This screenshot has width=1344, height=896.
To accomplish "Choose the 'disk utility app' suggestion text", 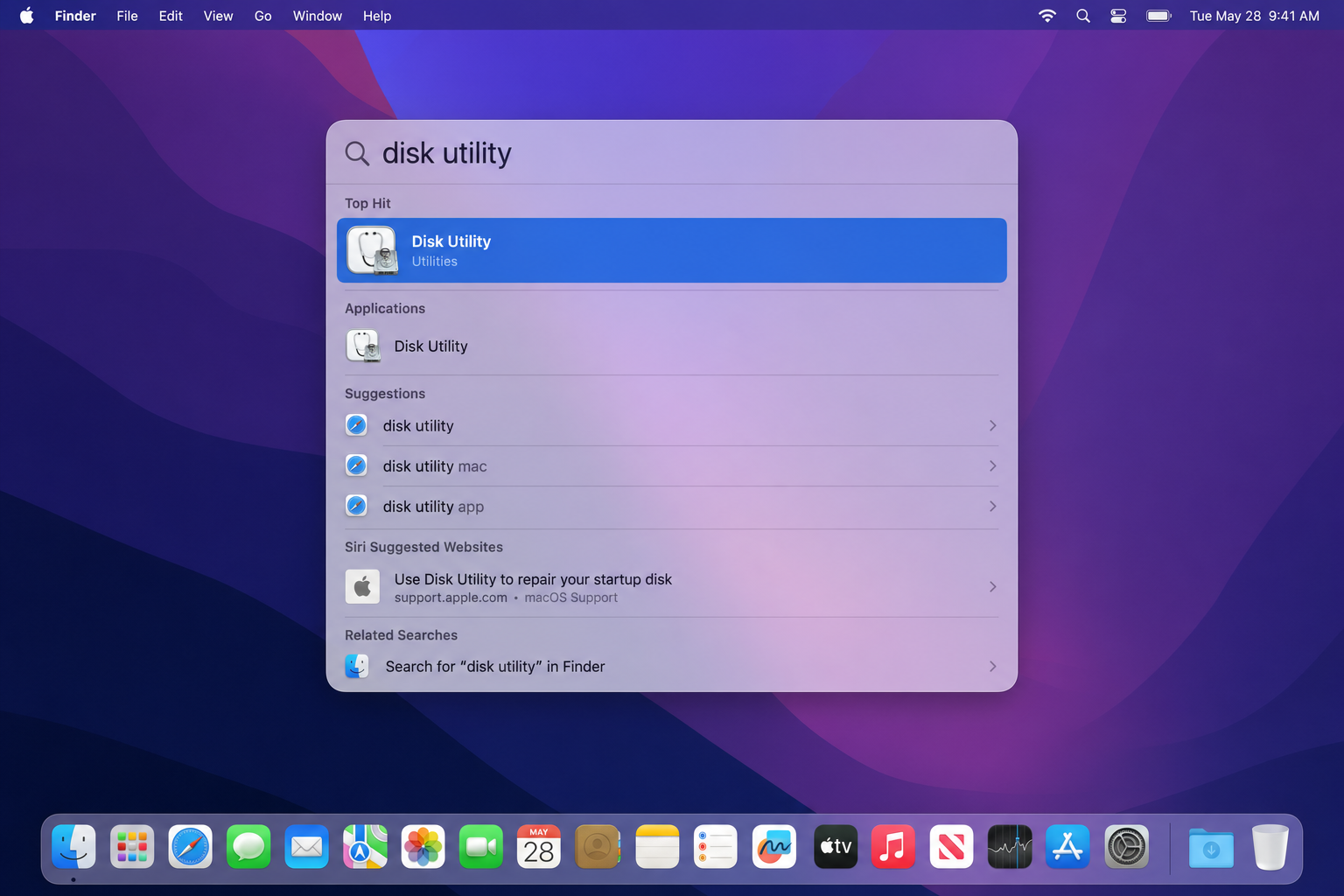I will (433, 507).
